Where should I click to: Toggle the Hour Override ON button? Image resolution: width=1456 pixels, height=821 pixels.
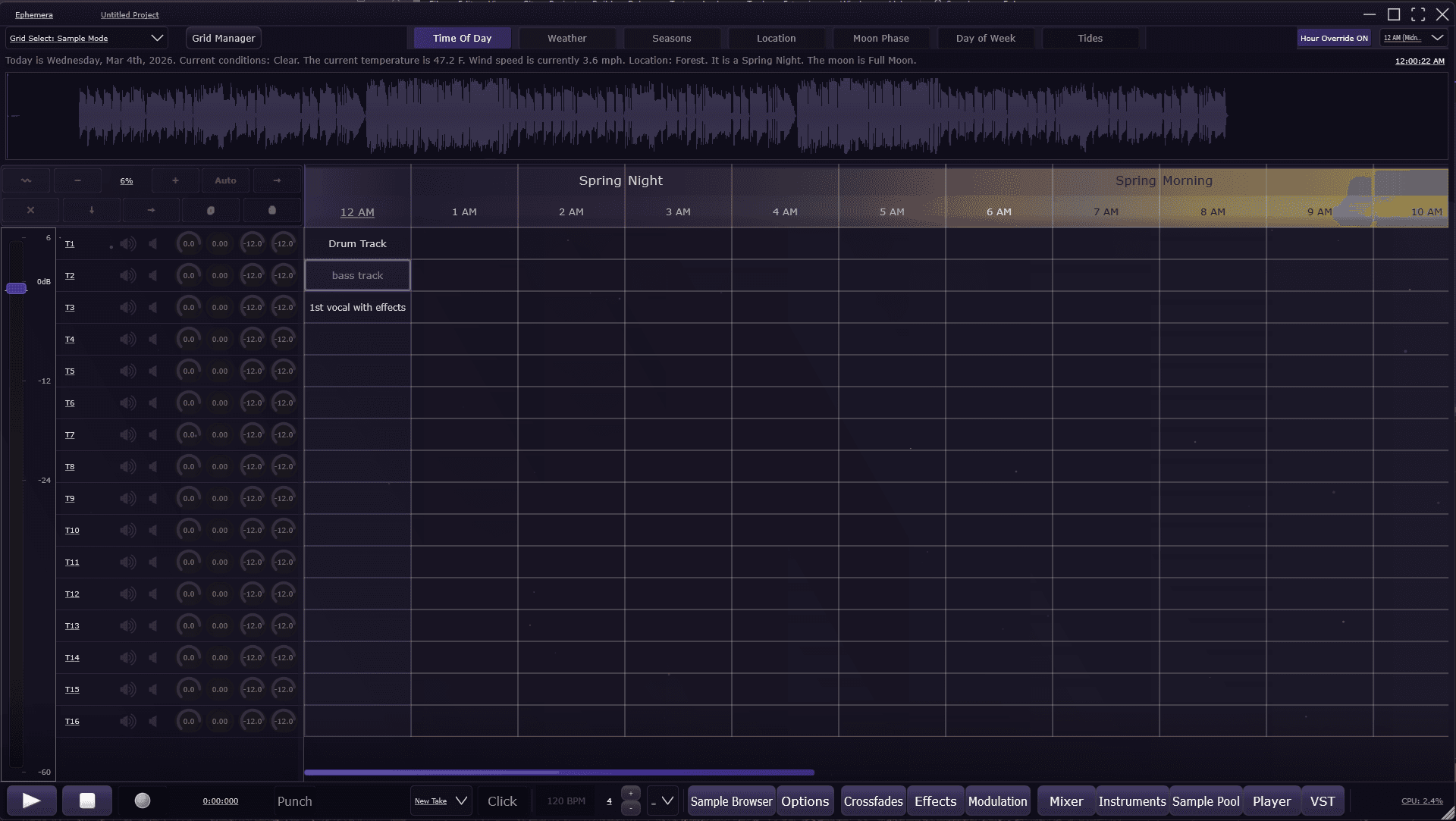(x=1333, y=38)
